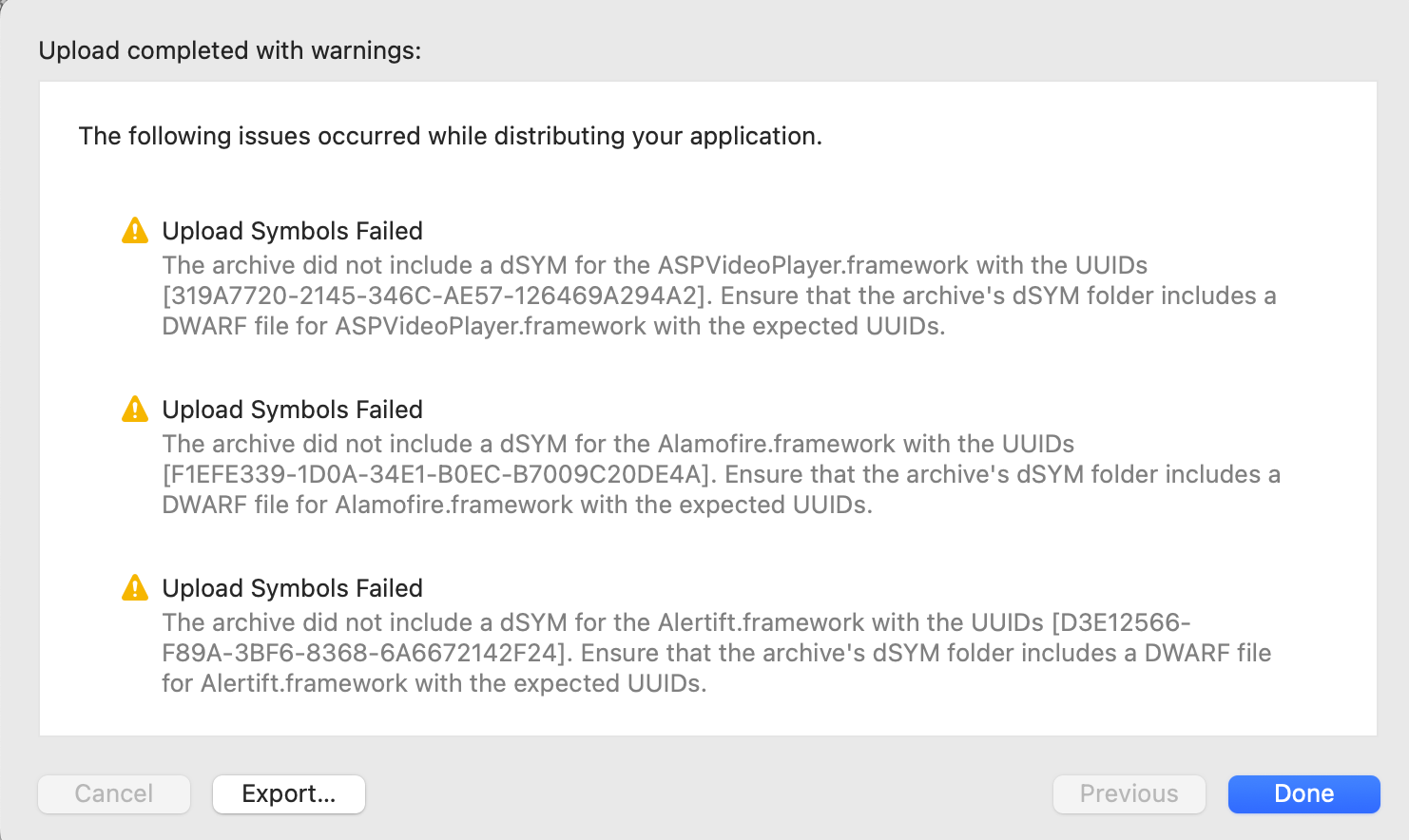Click 'The following issues occurred' intro text

(x=450, y=136)
